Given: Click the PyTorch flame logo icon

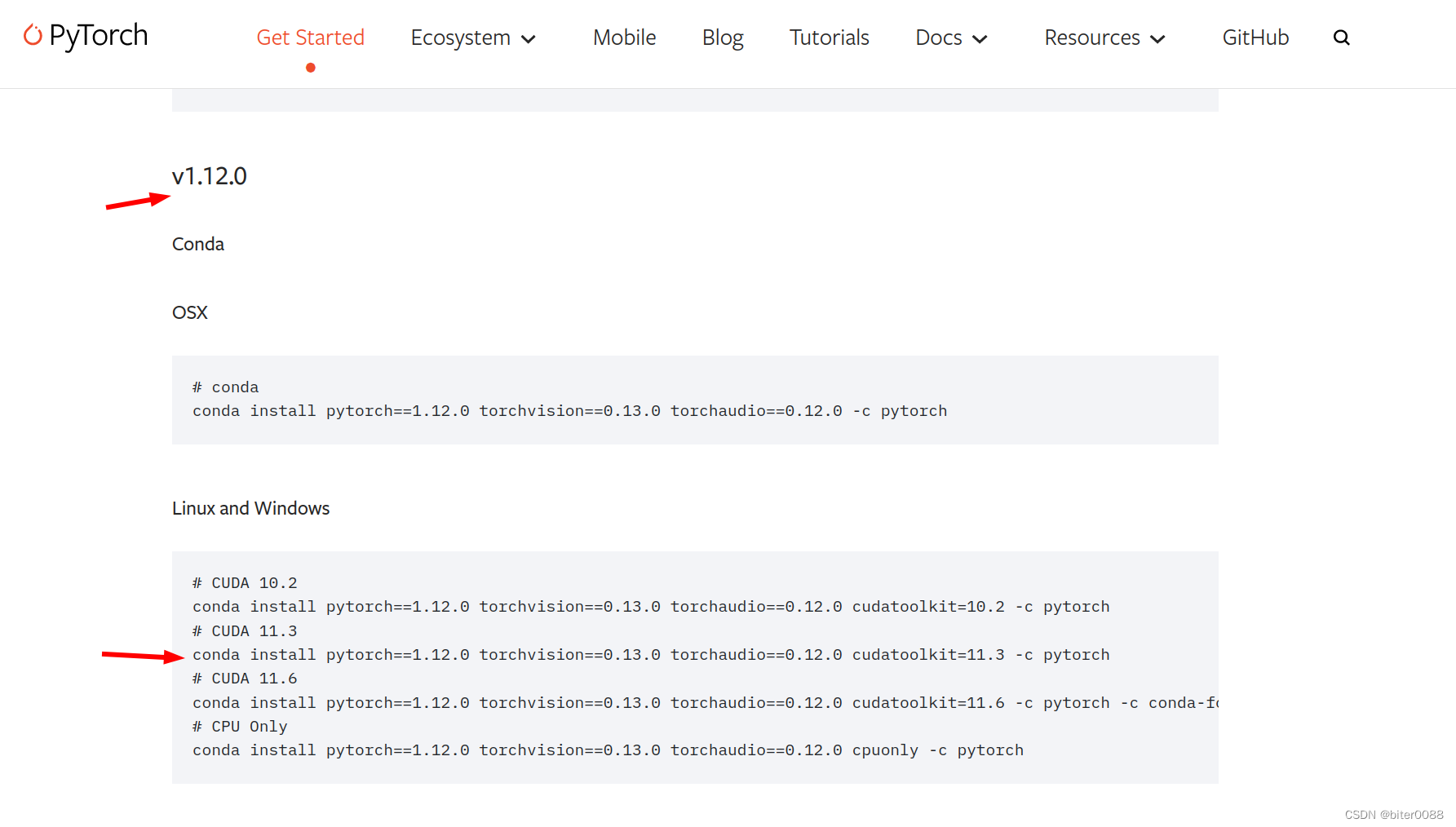Looking at the screenshot, I should point(33,34).
